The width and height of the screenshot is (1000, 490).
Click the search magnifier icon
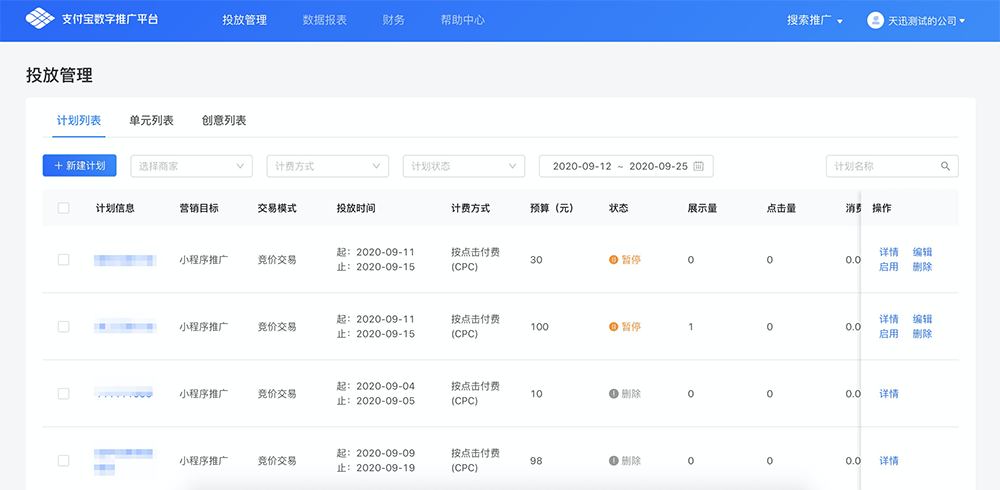[945, 166]
